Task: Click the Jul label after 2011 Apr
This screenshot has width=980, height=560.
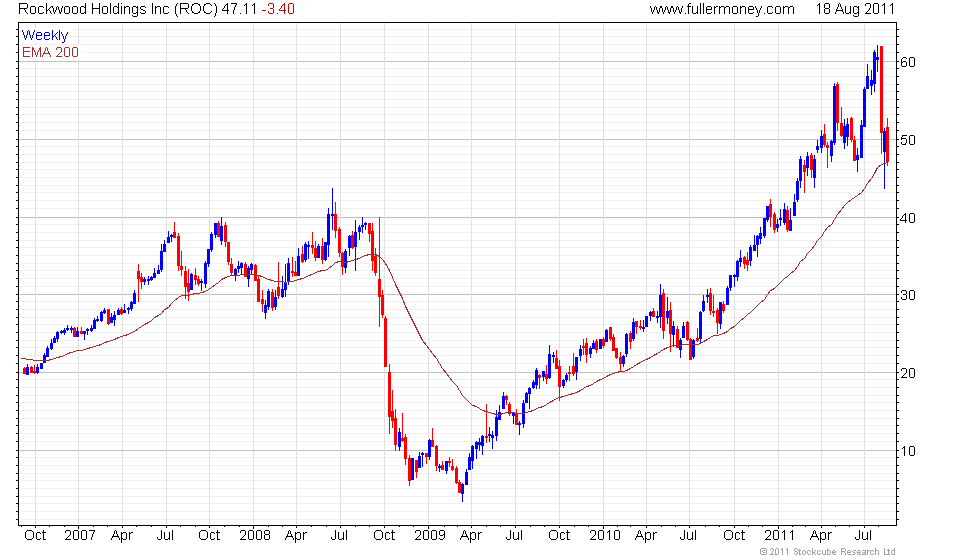Action: (863, 536)
